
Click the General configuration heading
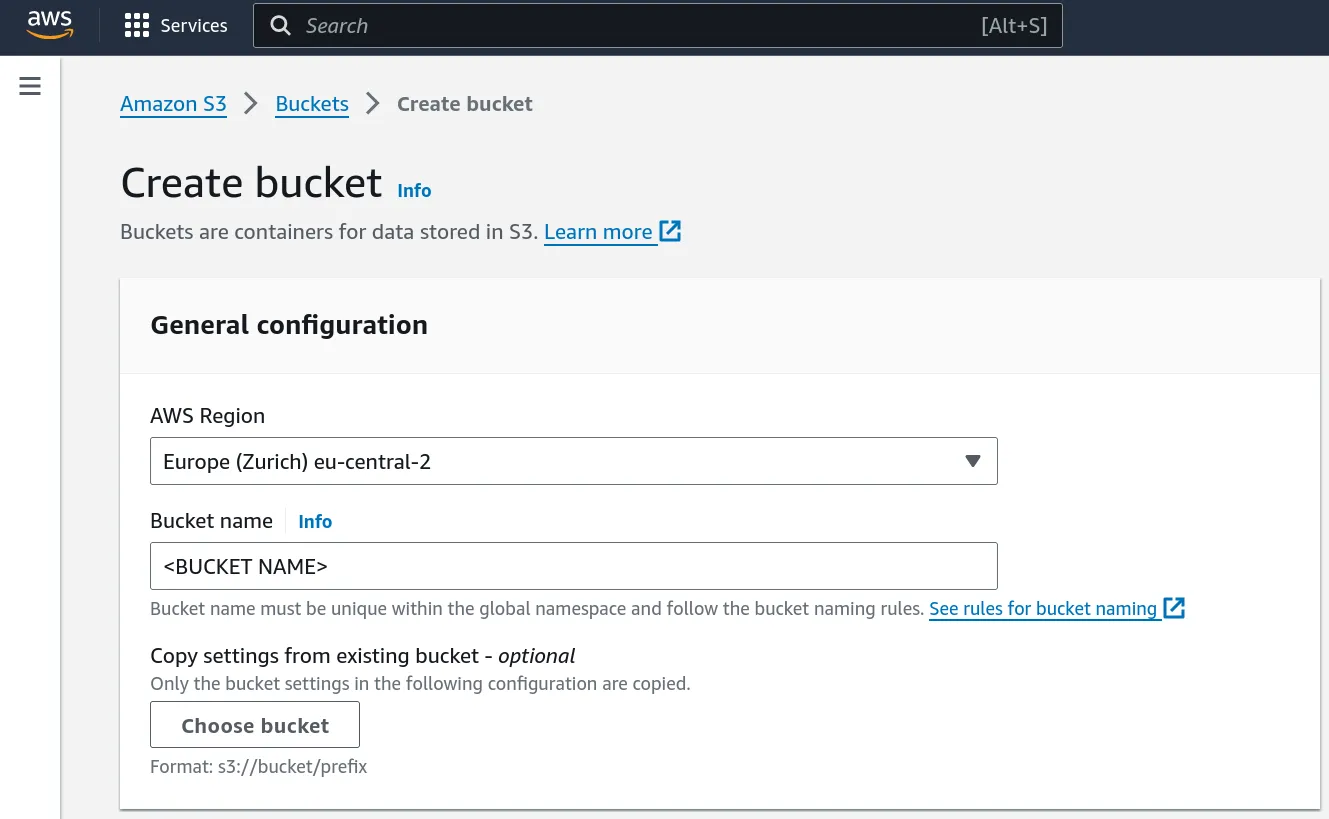pyautogui.click(x=289, y=325)
